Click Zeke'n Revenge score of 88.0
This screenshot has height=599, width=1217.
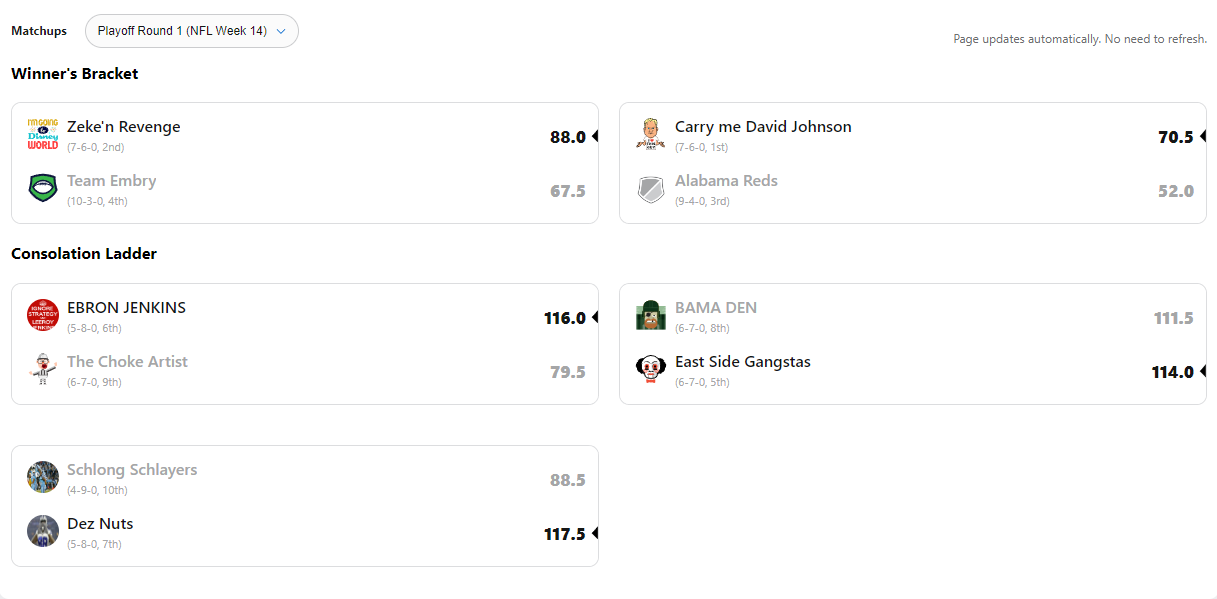567,137
